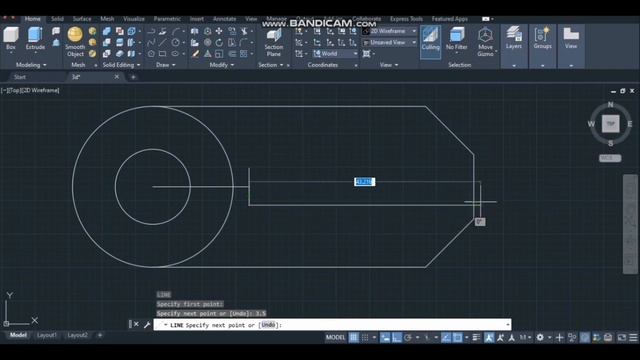Open the Annotate ribbon tab
The width and height of the screenshot is (640, 360).
click(224, 19)
